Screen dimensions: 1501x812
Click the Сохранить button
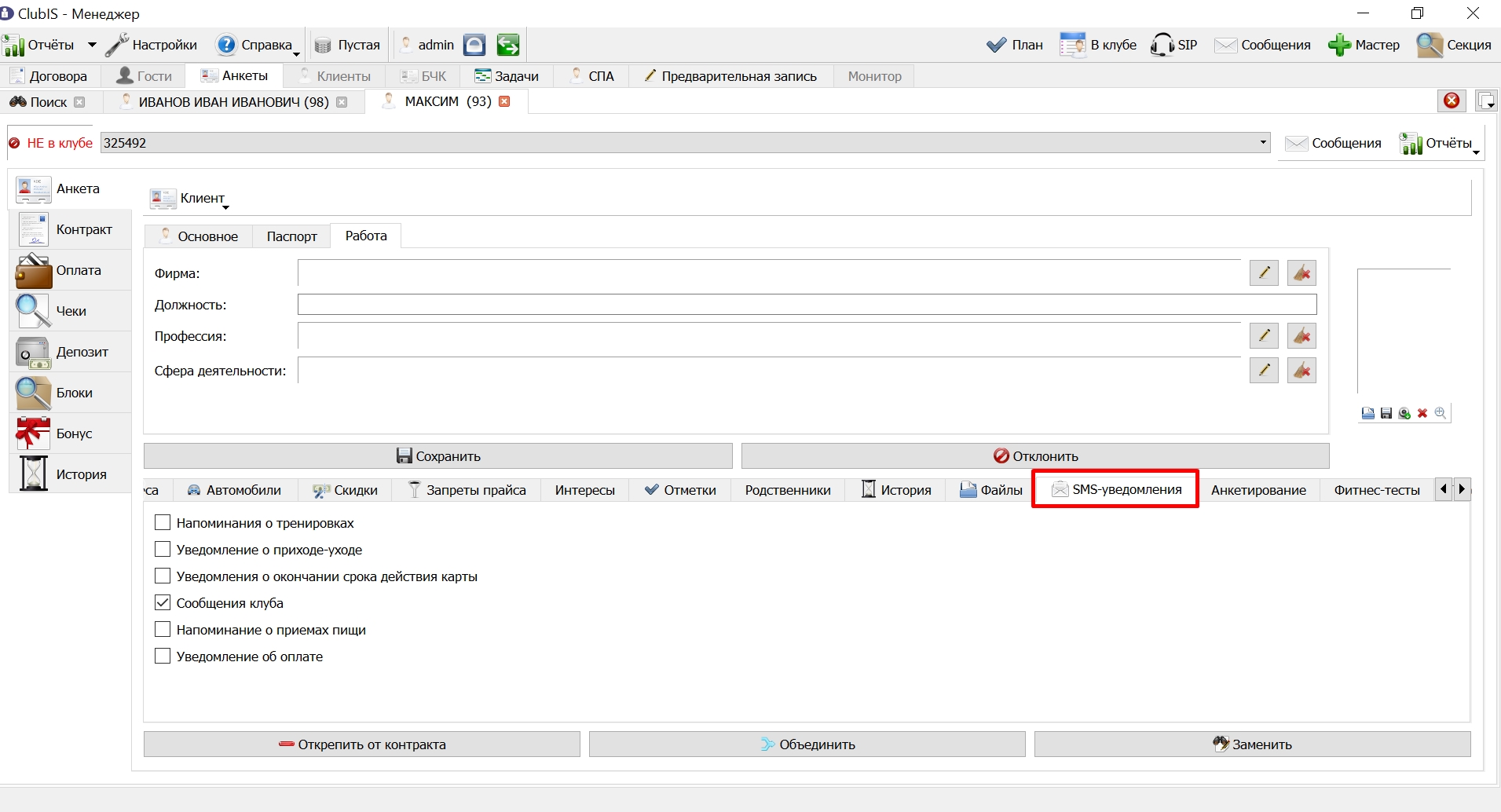438,456
